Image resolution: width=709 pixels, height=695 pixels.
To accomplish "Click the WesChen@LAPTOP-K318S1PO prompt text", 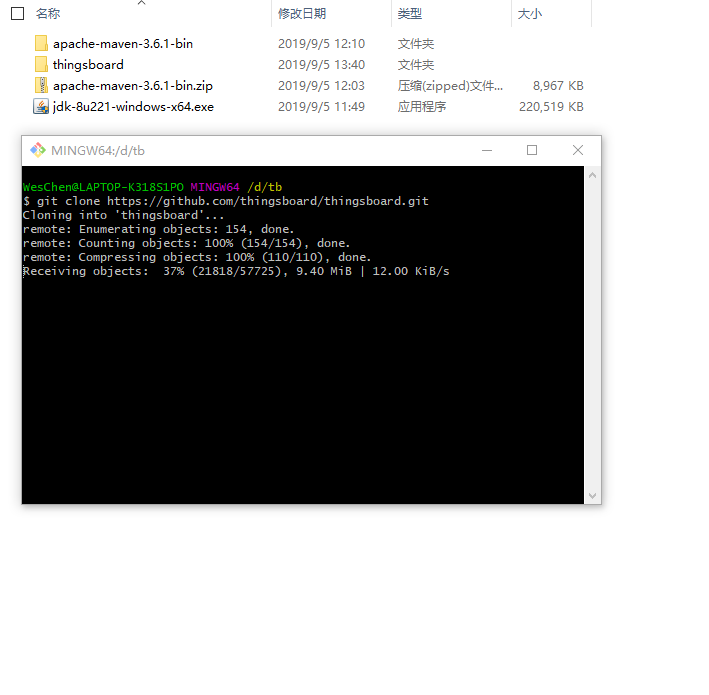I will [x=104, y=187].
